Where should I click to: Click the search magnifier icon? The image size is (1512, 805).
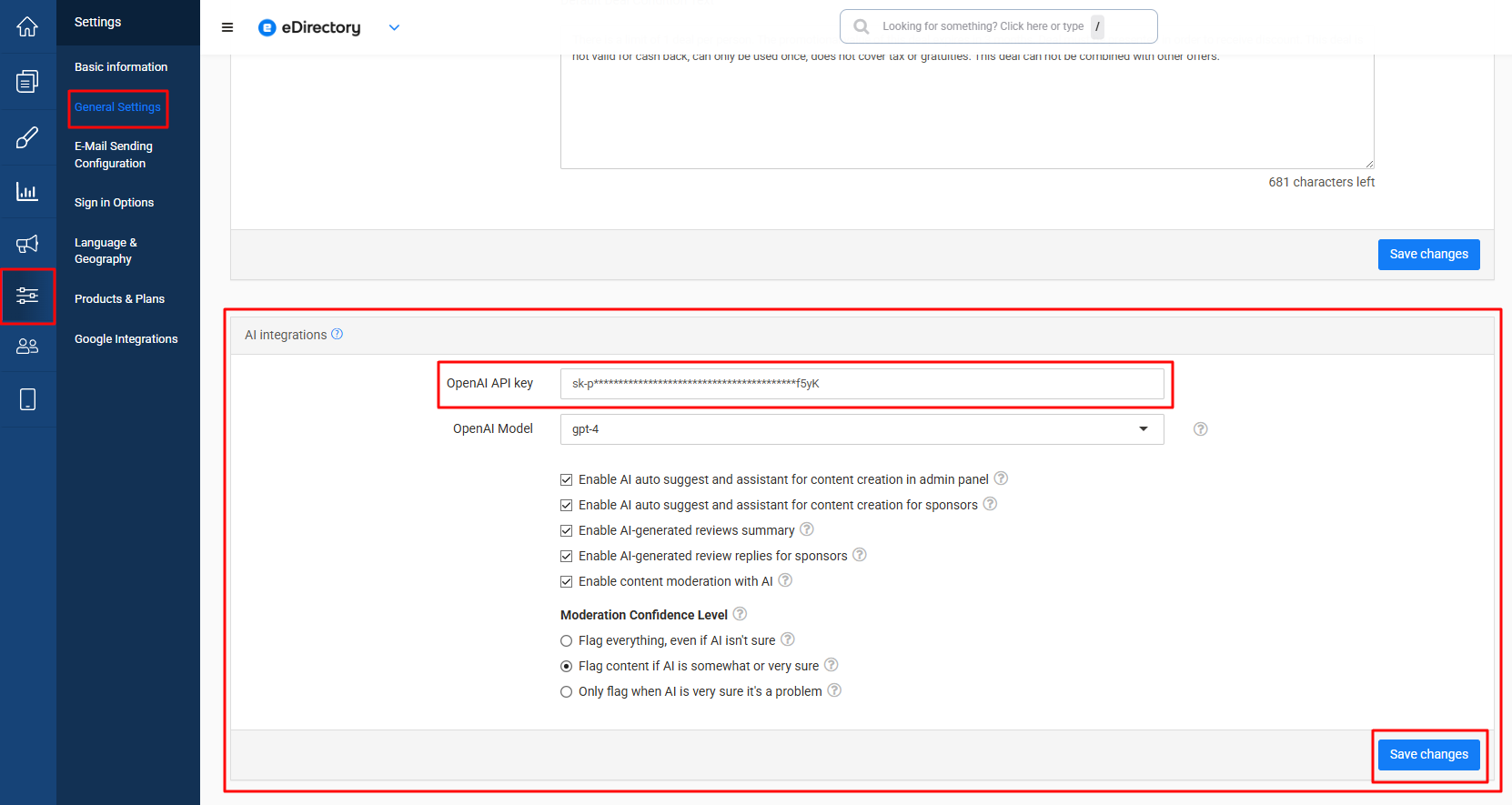[861, 26]
